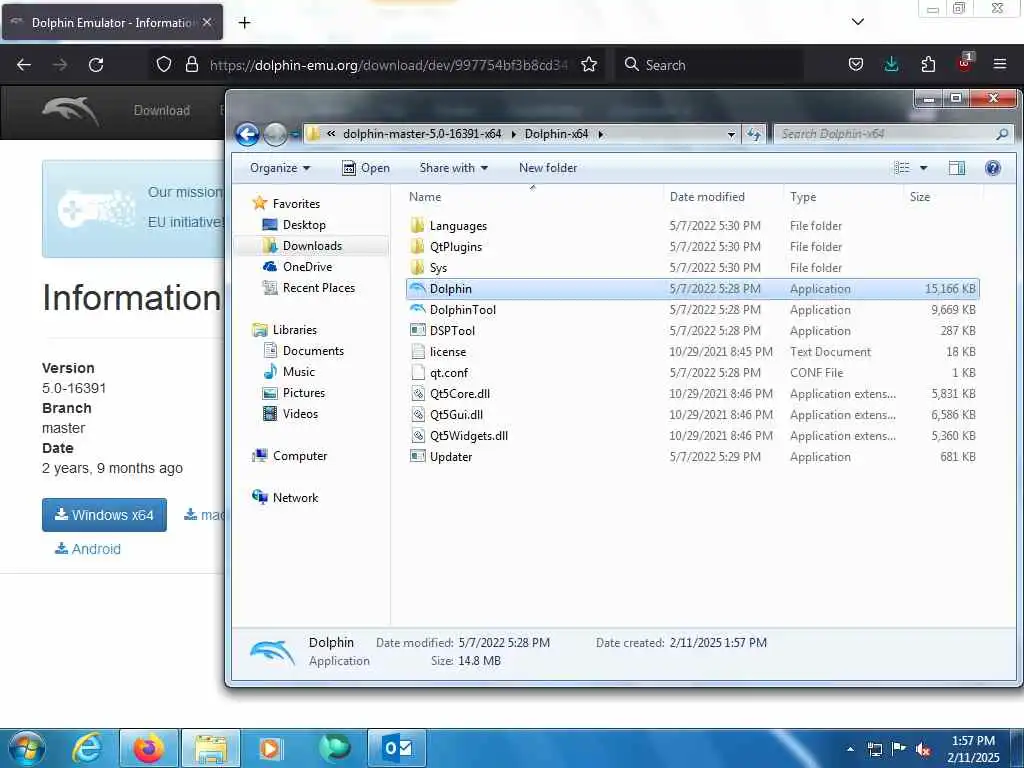Open the Organize dropdown menu
The width and height of the screenshot is (1024, 768).
(280, 168)
